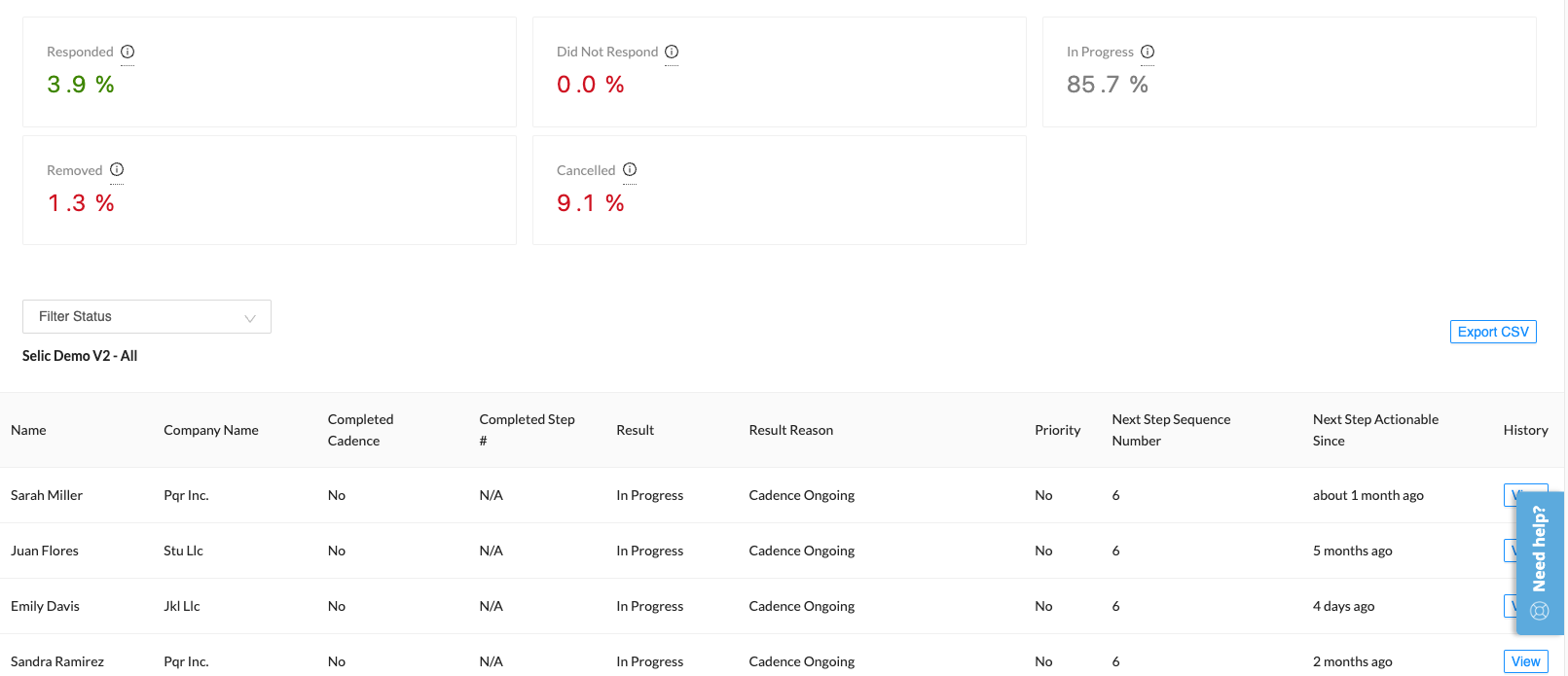Export the table with Export CSV
This screenshot has width=1568, height=676.
click(1492, 332)
